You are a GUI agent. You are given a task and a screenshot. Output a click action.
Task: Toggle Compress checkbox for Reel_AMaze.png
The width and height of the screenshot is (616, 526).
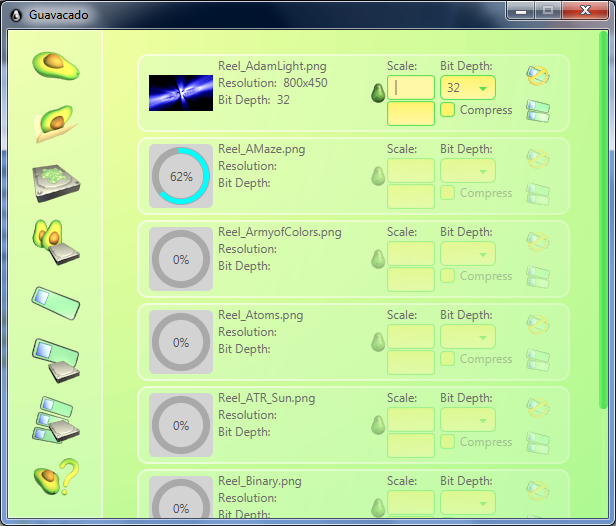(447, 192)
